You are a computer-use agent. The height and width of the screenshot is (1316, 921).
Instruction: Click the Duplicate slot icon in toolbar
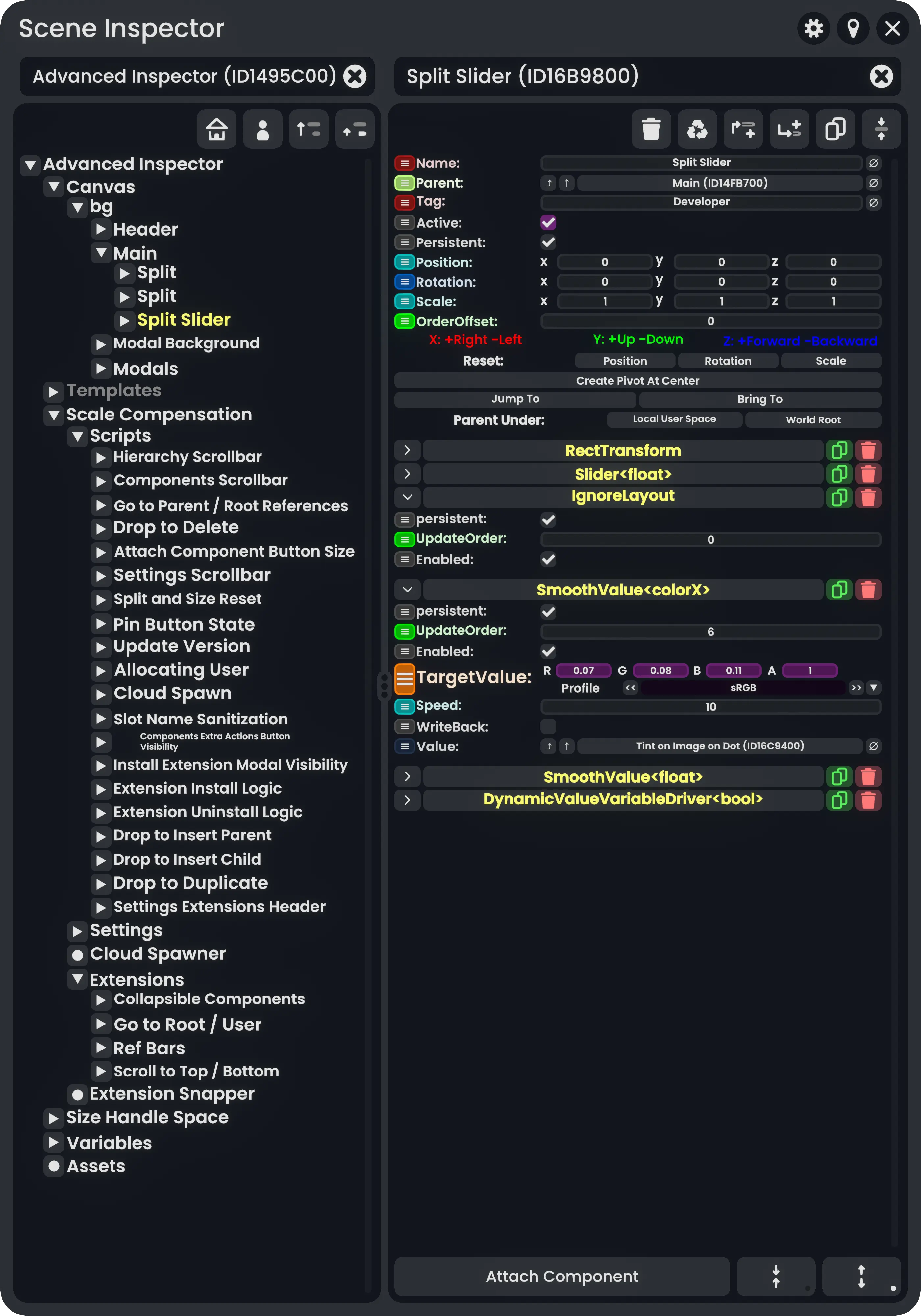pos(835,129)
